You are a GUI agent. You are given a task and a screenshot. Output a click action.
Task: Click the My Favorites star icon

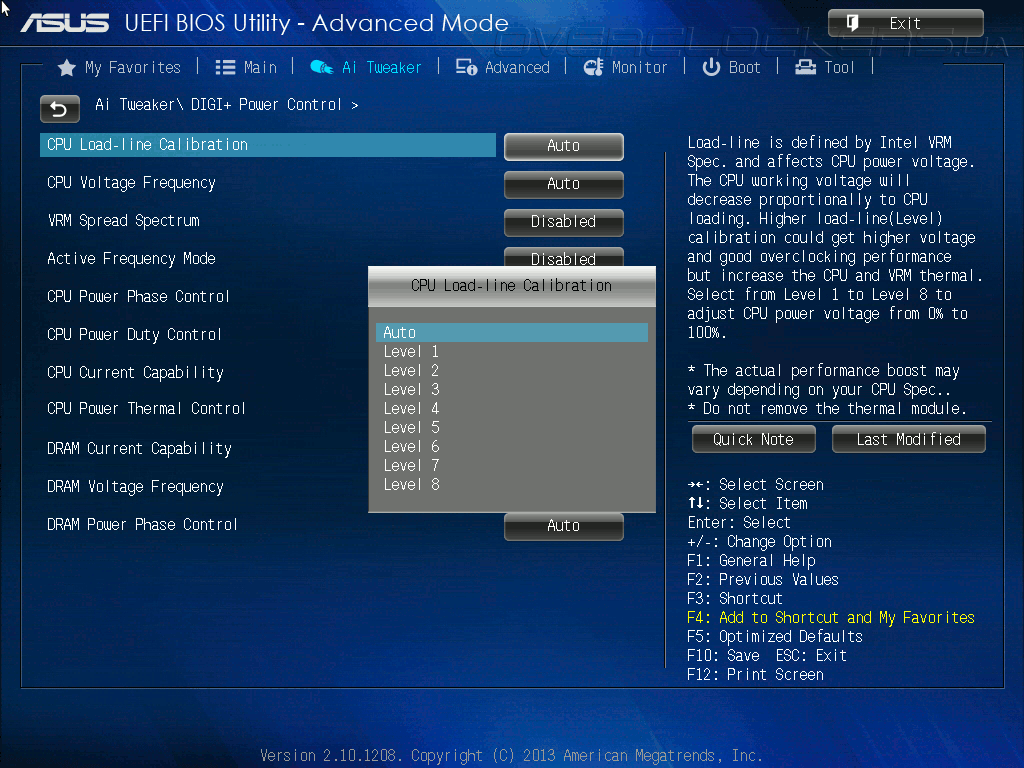pyautogui.click(x=66, y=68)
